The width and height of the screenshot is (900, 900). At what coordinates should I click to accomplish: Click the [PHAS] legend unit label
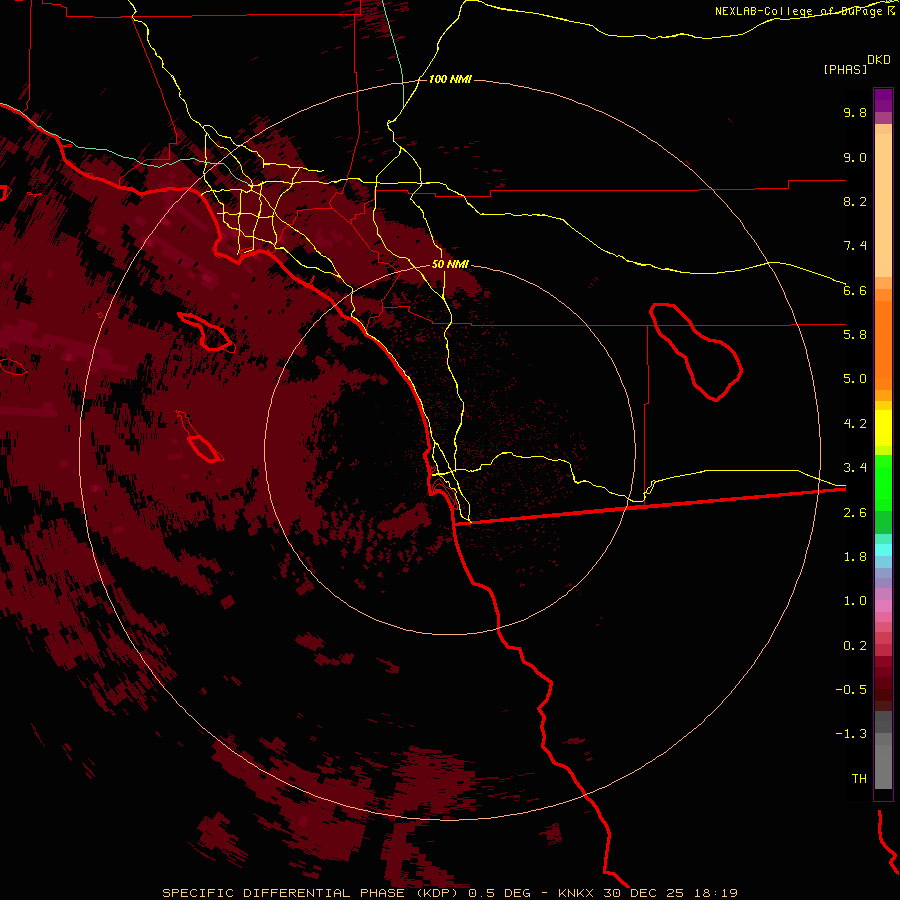(x=845, y=69)
